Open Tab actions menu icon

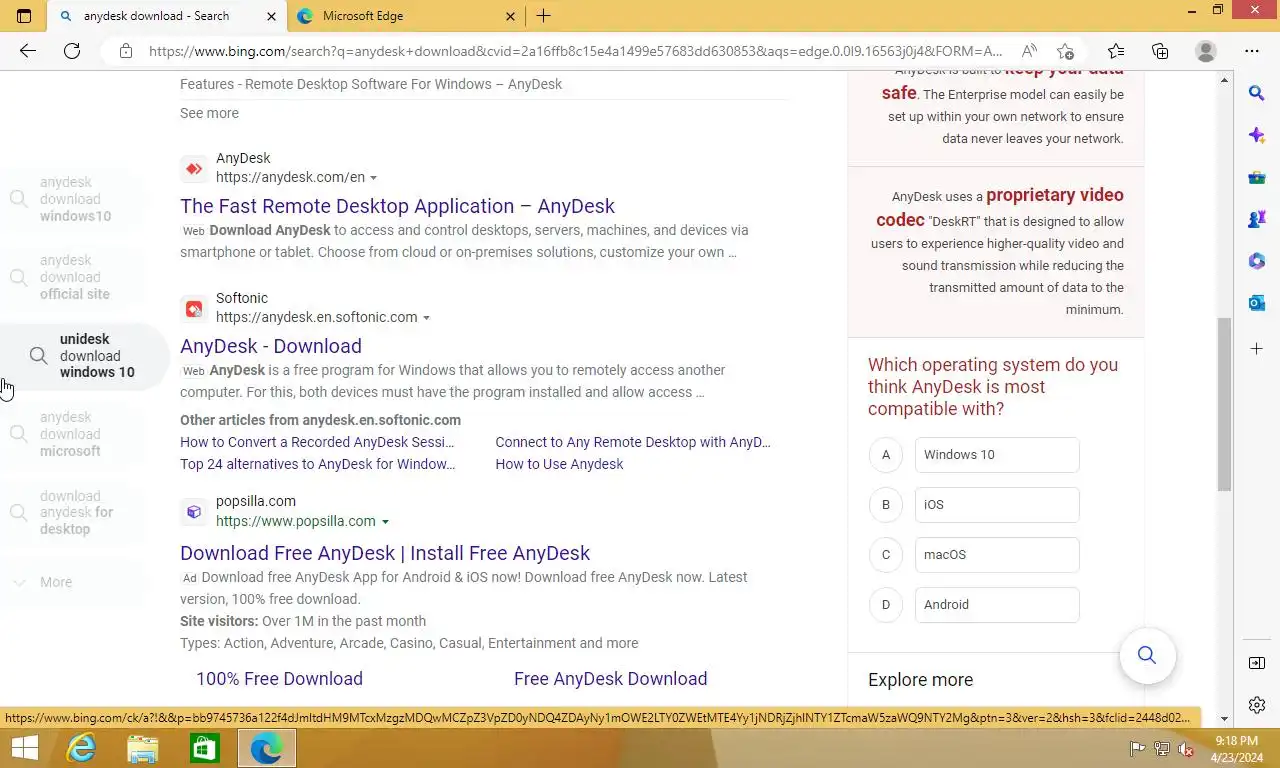coord(24,16)
